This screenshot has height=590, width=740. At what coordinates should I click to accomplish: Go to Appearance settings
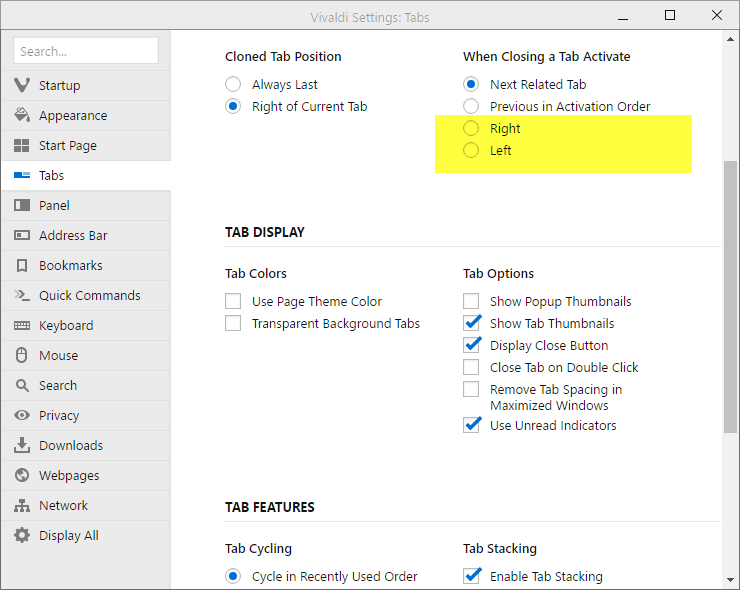coord(86,116)
